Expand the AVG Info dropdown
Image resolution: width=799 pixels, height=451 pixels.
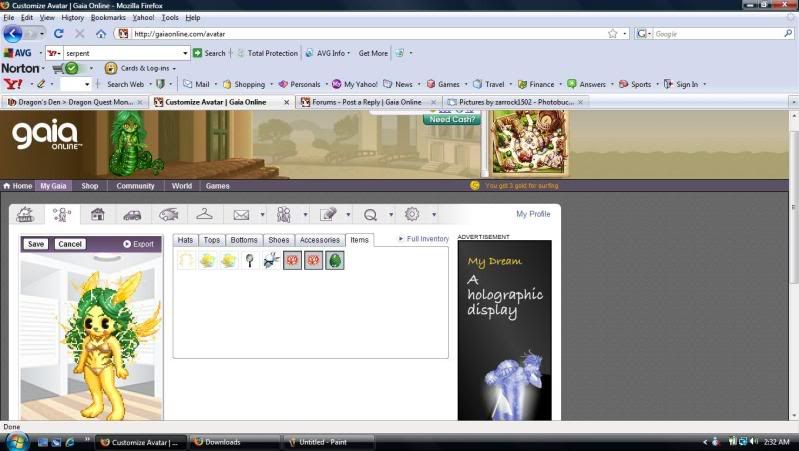(x=349, y=53)
